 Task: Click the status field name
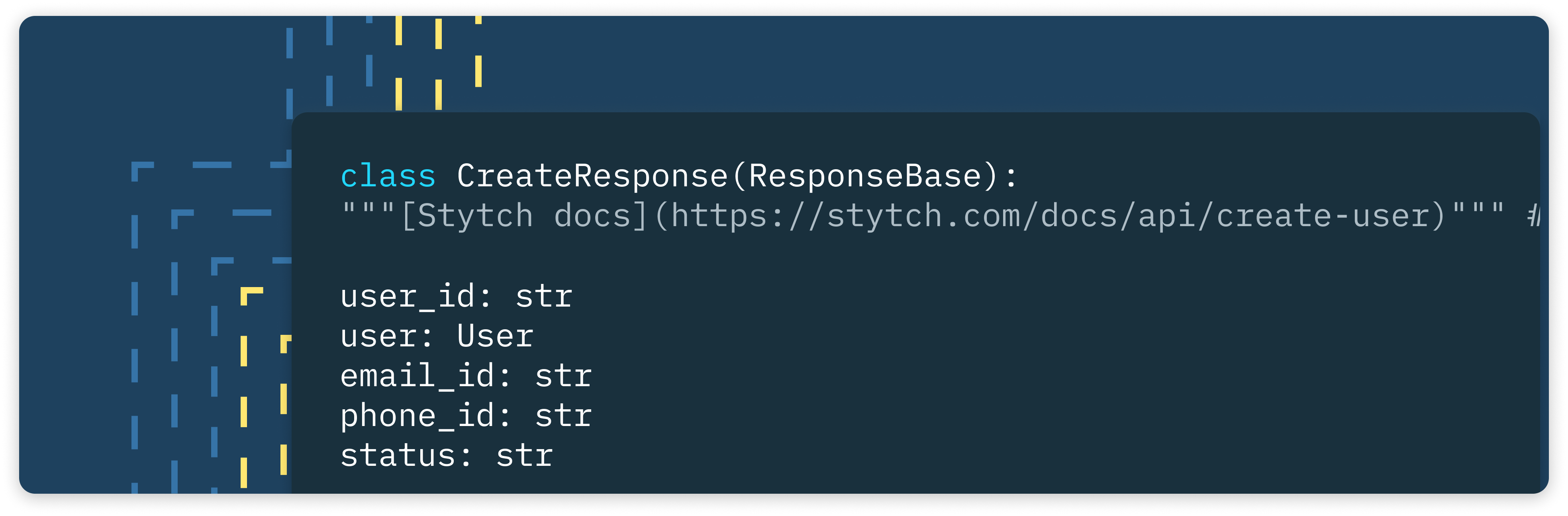[x=398, y=456]
